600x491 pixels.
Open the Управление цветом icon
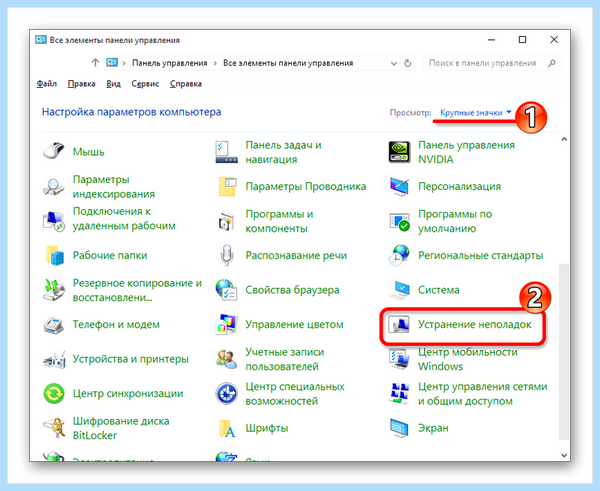(227, 325)
